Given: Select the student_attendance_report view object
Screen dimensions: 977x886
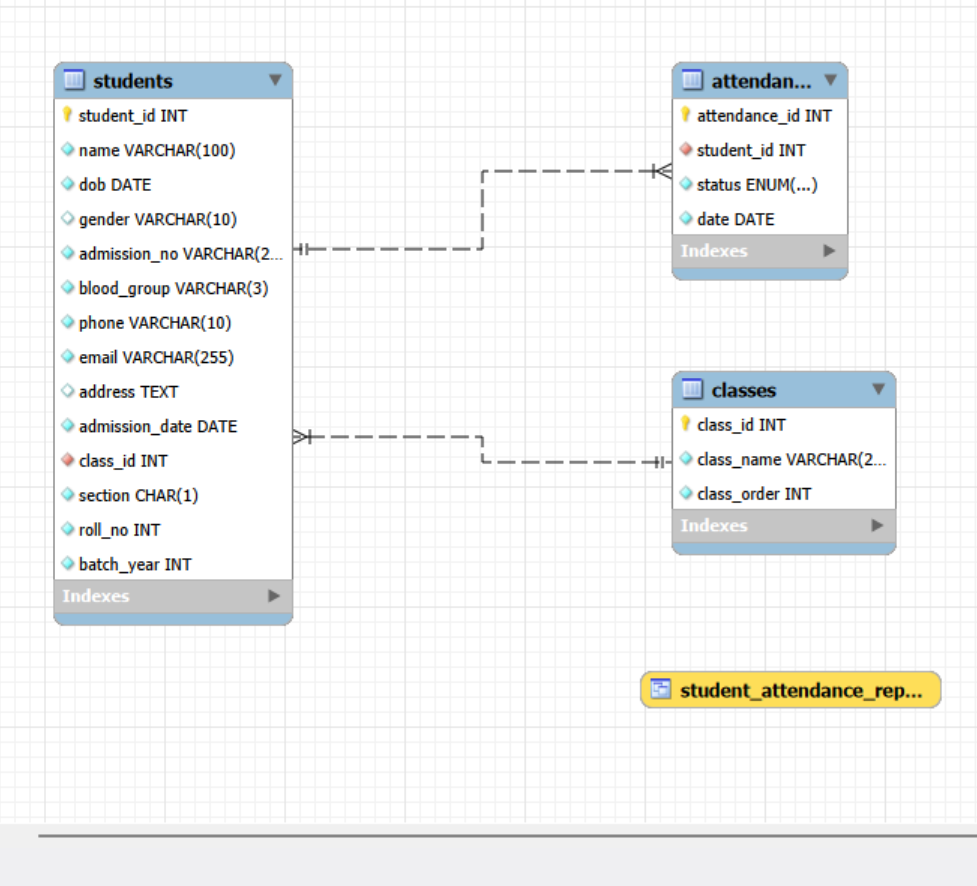Looking at the screenshot, I should [800, 690].
